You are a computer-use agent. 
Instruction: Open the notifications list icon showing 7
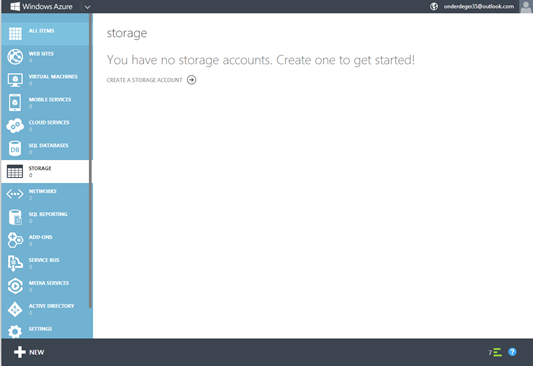pyautogui.click(x=495, y=352)
